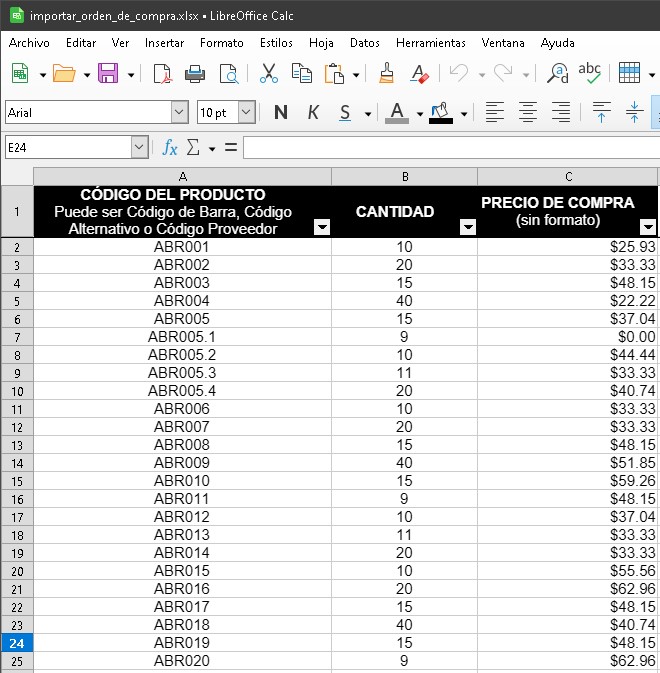
Task: Run the spelling check
Action: [x=589, y=73]
